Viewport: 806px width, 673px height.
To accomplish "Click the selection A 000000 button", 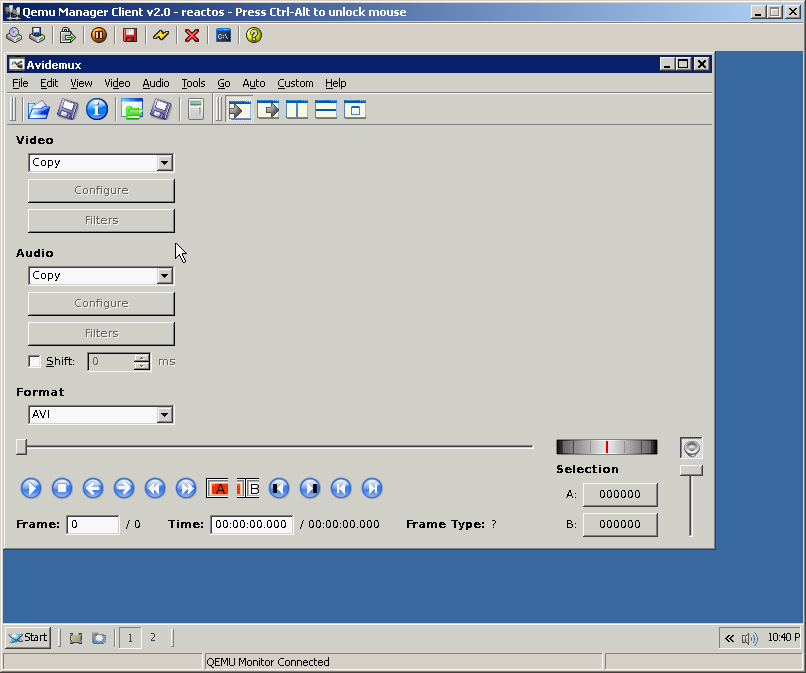I will coord(620,494).
